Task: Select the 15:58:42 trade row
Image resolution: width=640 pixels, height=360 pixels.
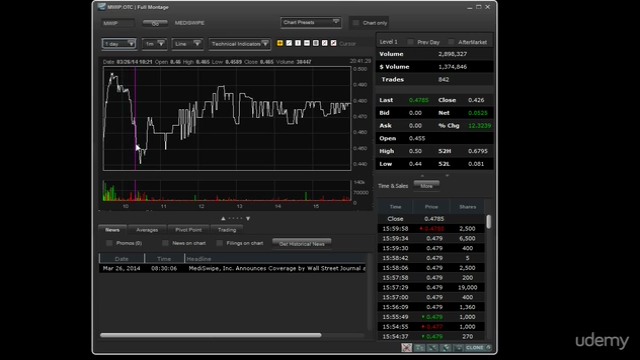Action: (x=431, y=258)
